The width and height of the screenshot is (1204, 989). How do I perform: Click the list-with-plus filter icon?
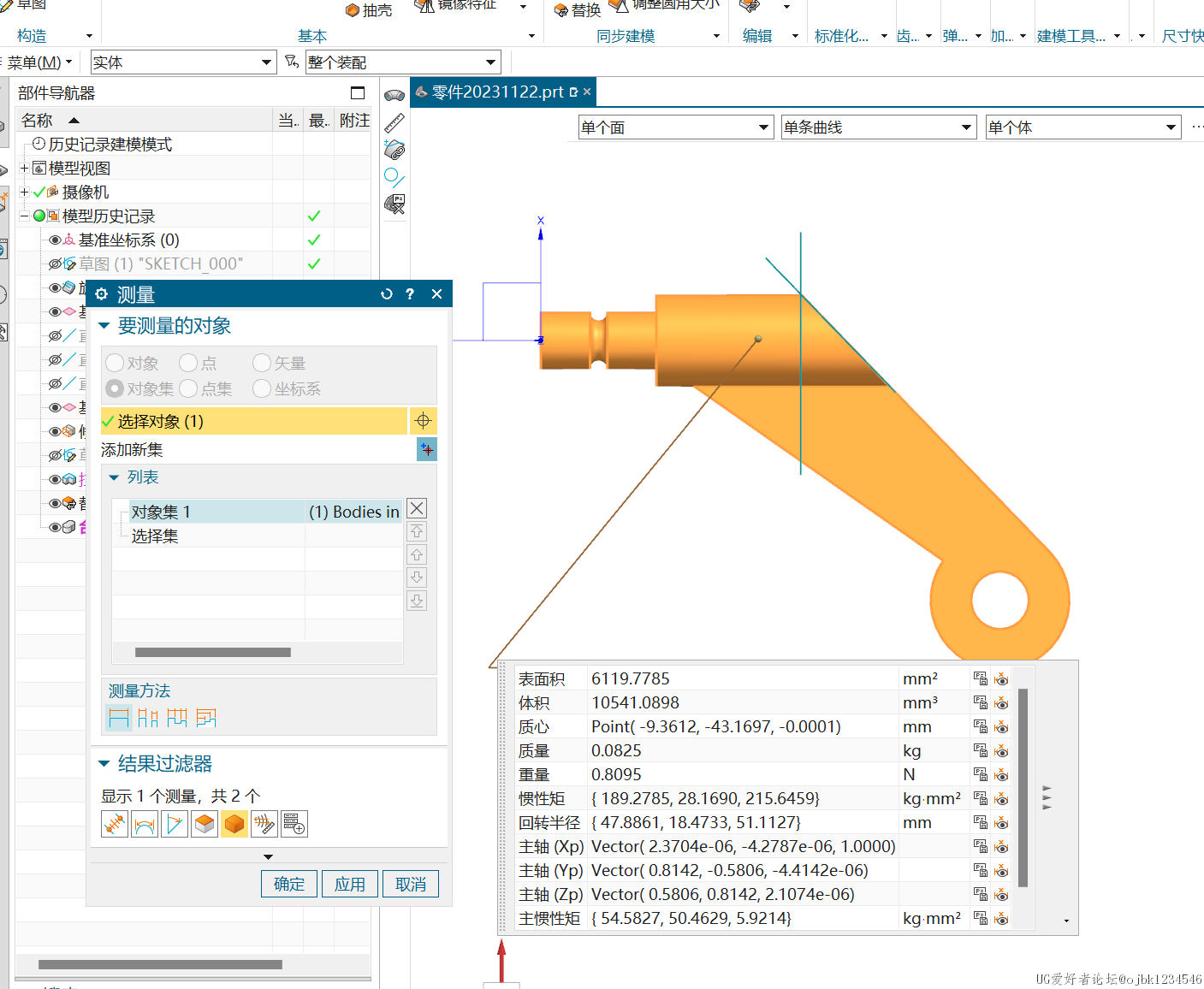[x=294, y=824]
